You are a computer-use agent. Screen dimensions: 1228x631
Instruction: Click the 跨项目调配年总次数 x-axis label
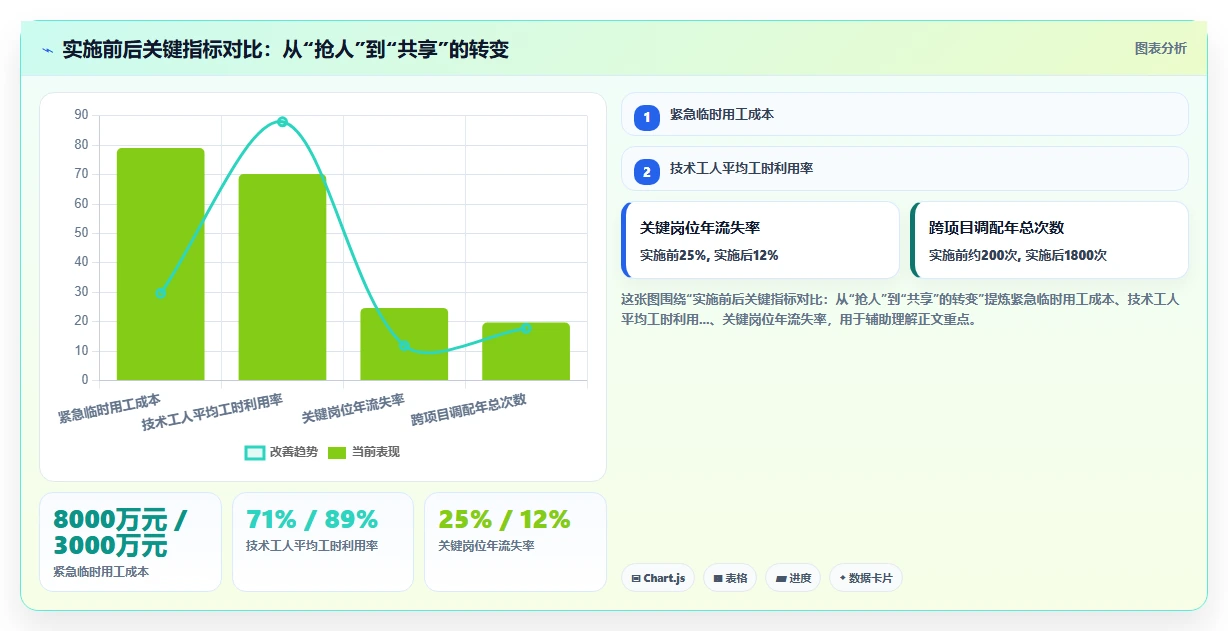click(468, 410)
